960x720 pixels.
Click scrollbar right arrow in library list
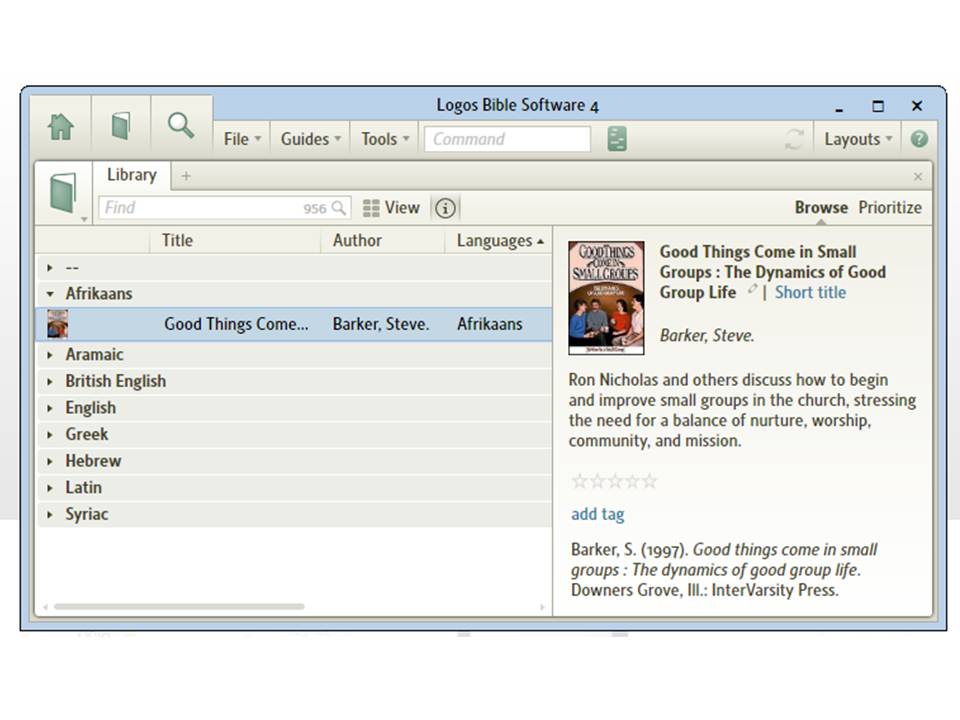coord(542,607)
